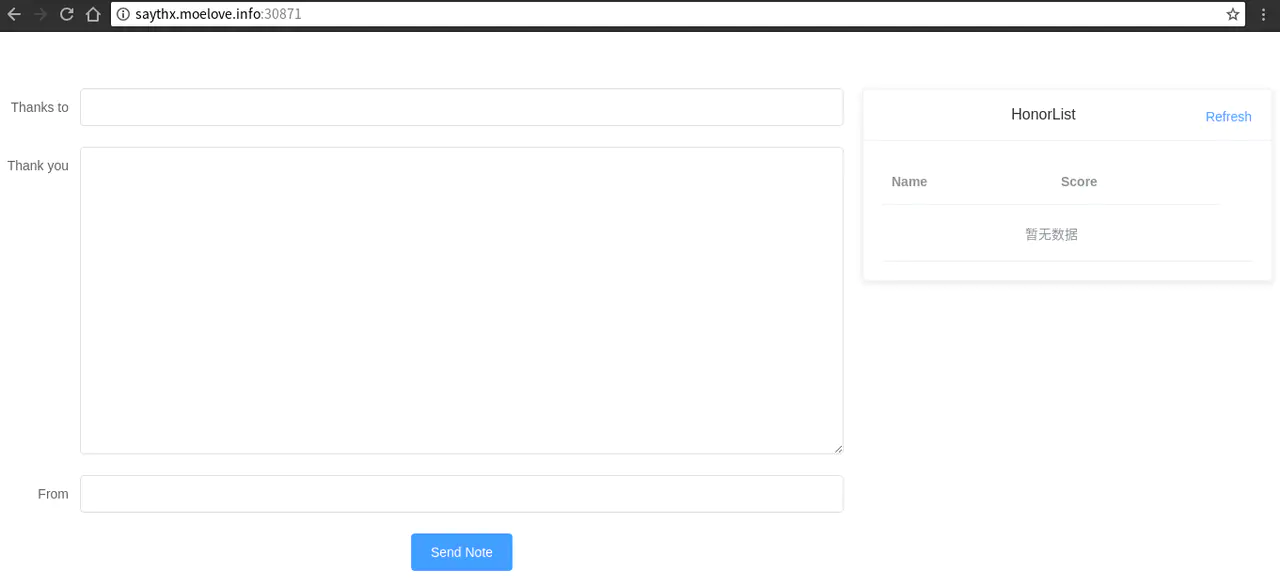Viewport: 1280px width, 587px height.
Task: View site information icon in address bar
Action: 123,14
